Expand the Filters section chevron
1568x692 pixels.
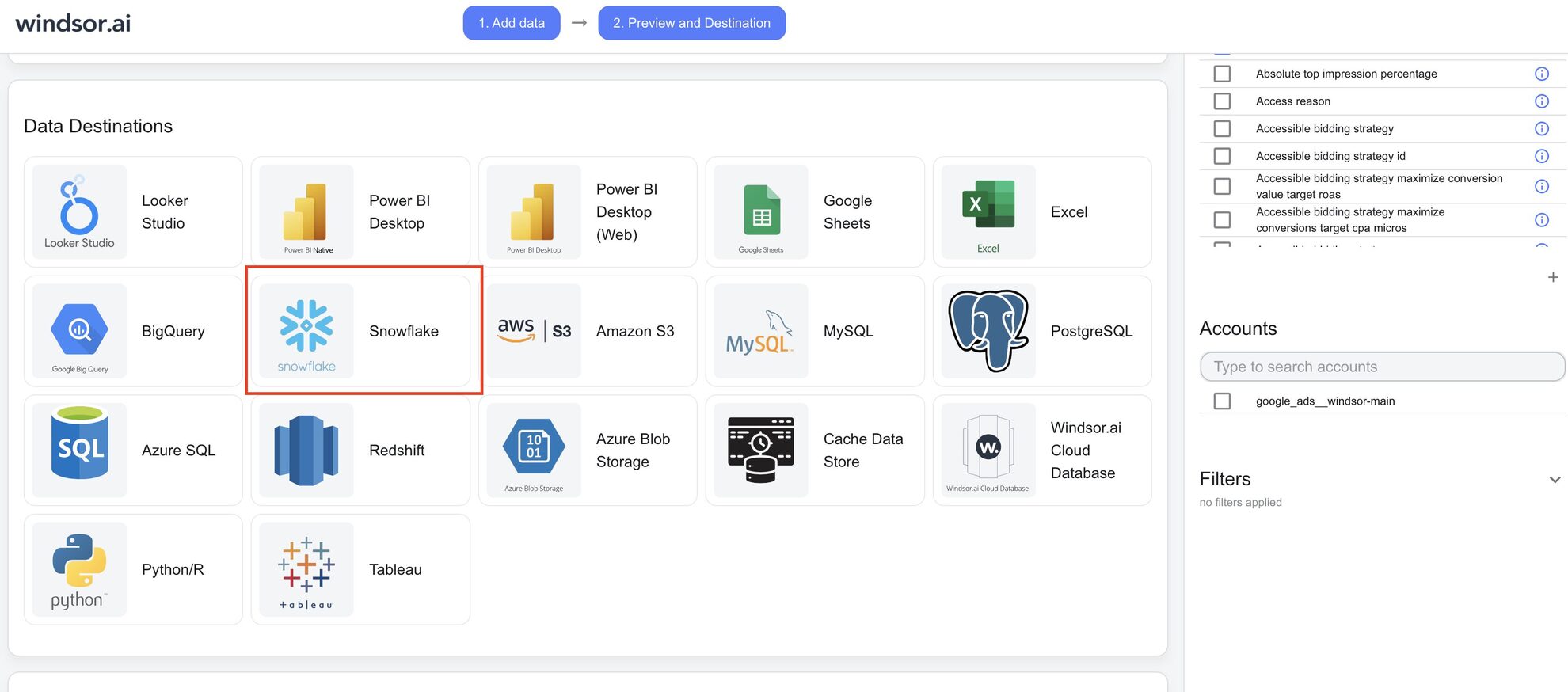pyautogui.click(x=1554, y=479)
